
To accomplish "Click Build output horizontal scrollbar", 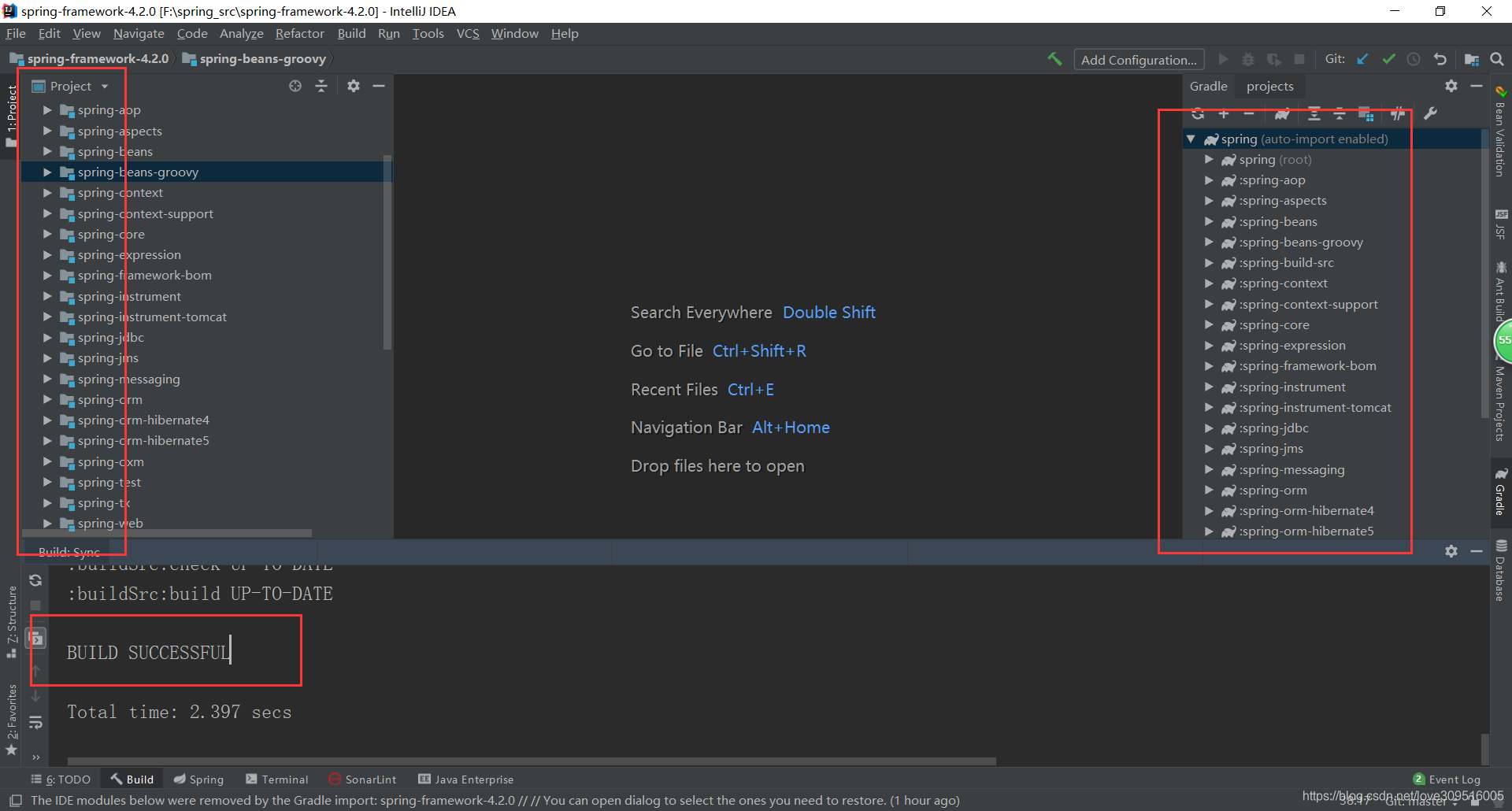I will (532, 761).
